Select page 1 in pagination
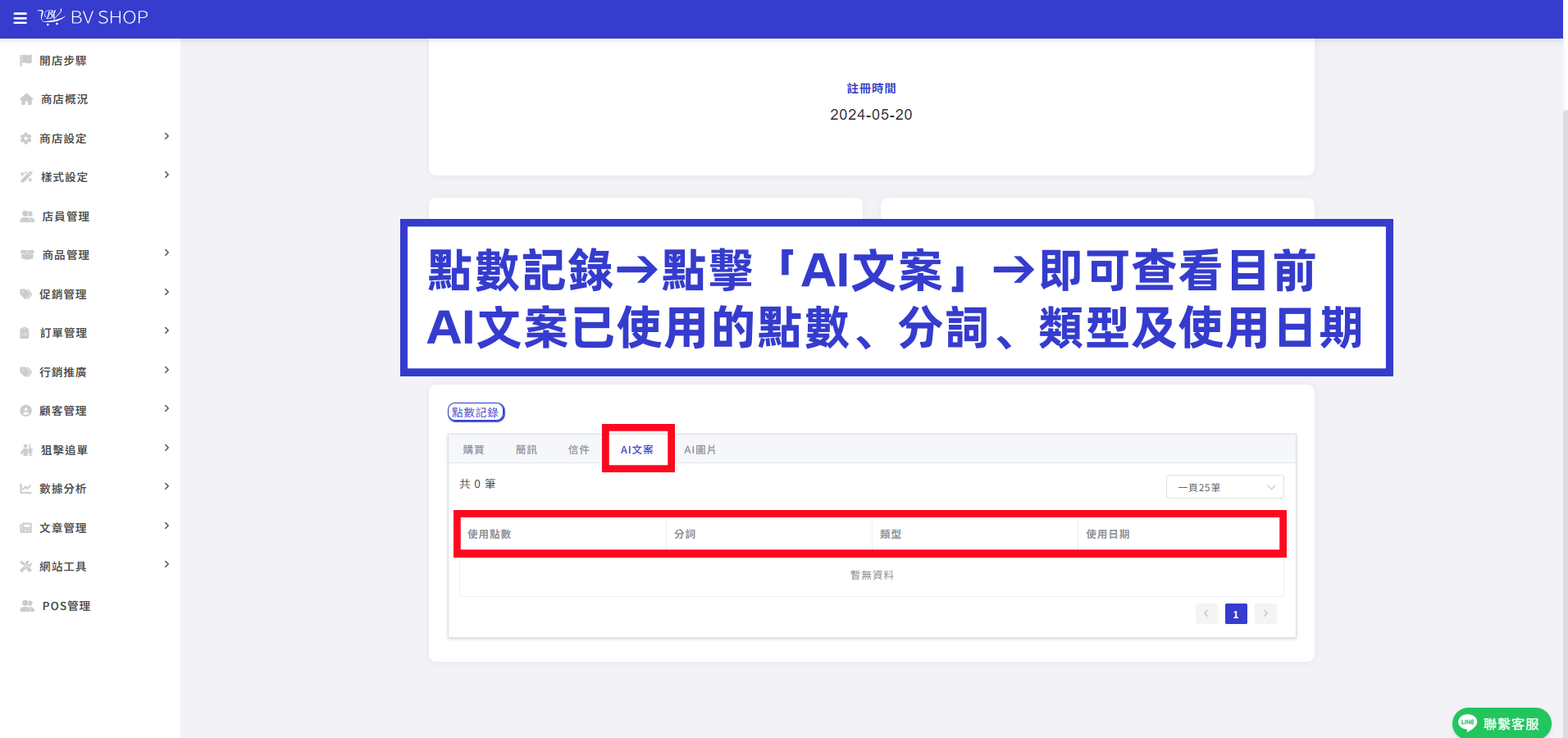 click(1236, 613)
